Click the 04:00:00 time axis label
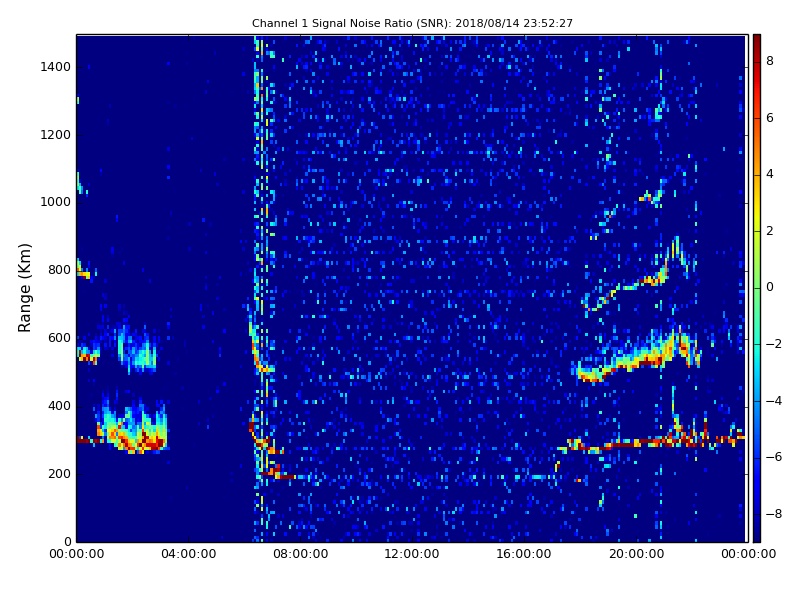Screen dimensions: 800x600 pyautogui.click(x=189, y=554)
